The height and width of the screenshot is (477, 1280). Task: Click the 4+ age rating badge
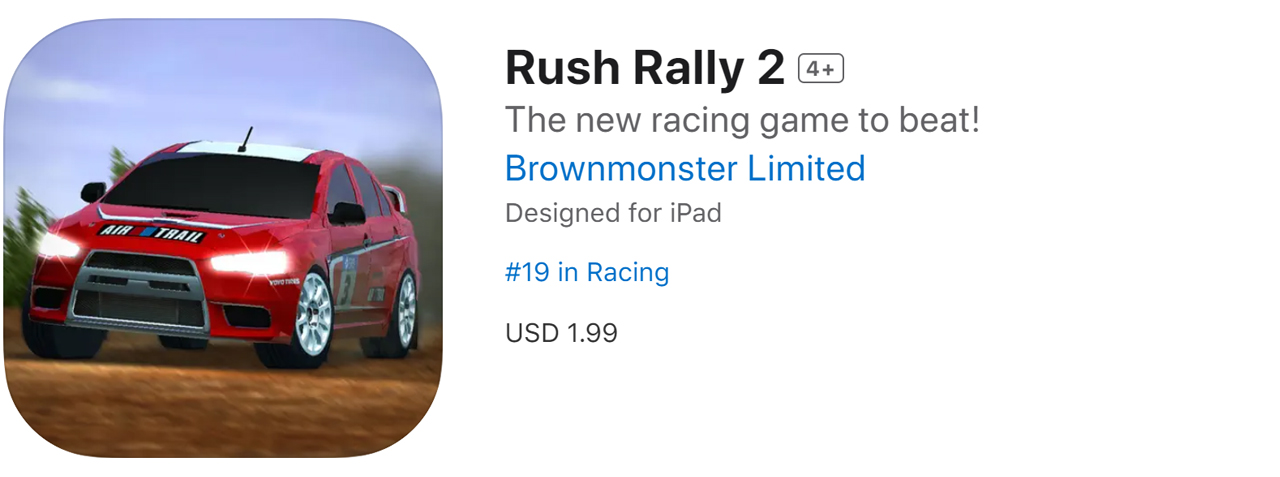[821, 69]
